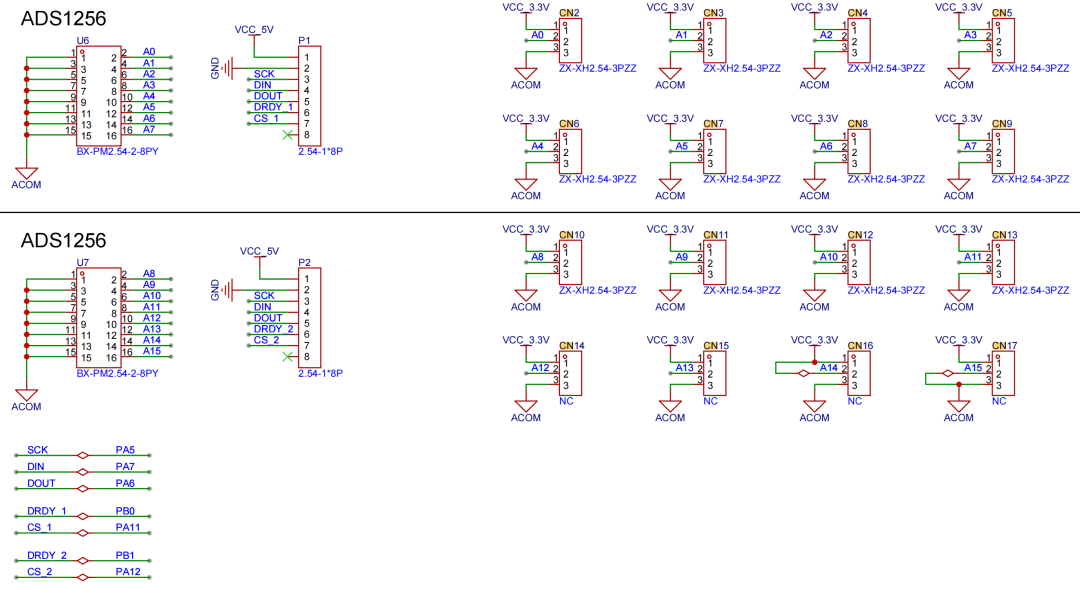
Task: Select the P2 designator label
Action: tap(304, 262)
